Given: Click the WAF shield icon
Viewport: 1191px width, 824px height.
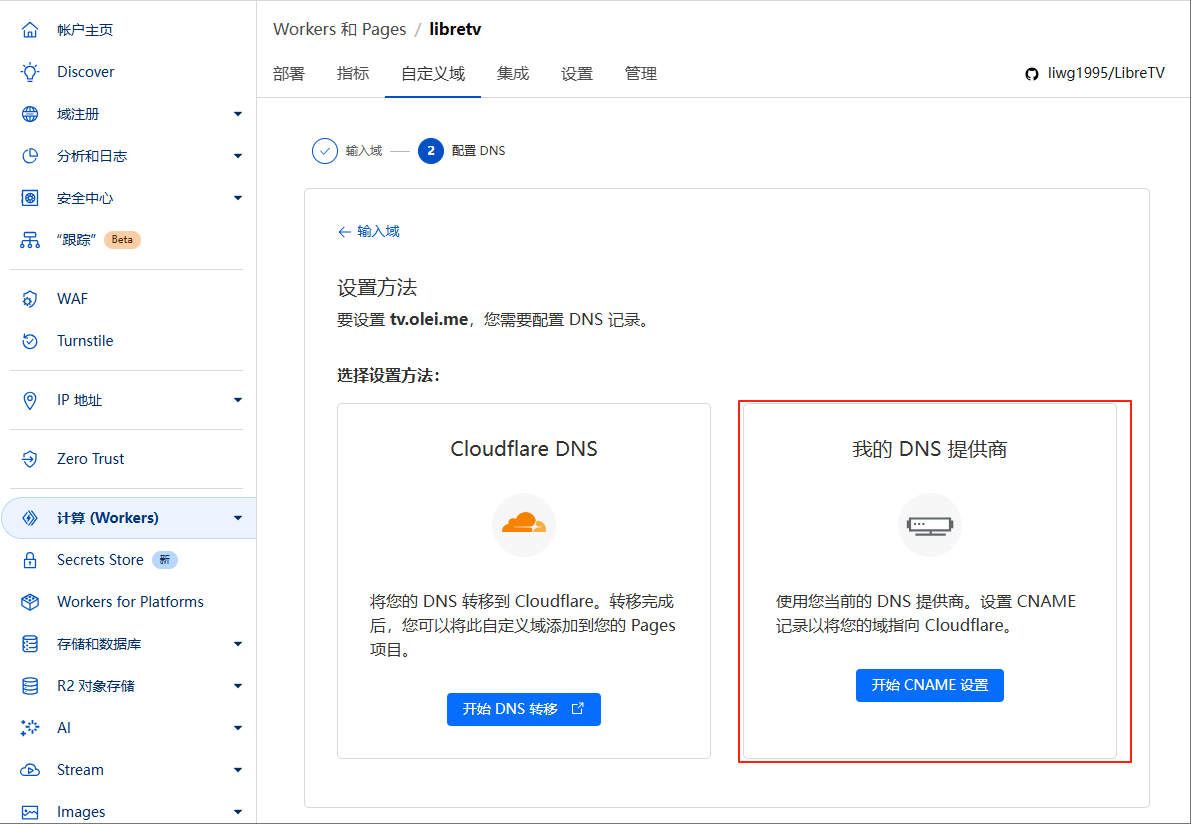Looking at the screenshot, I should tap(30, 299).
